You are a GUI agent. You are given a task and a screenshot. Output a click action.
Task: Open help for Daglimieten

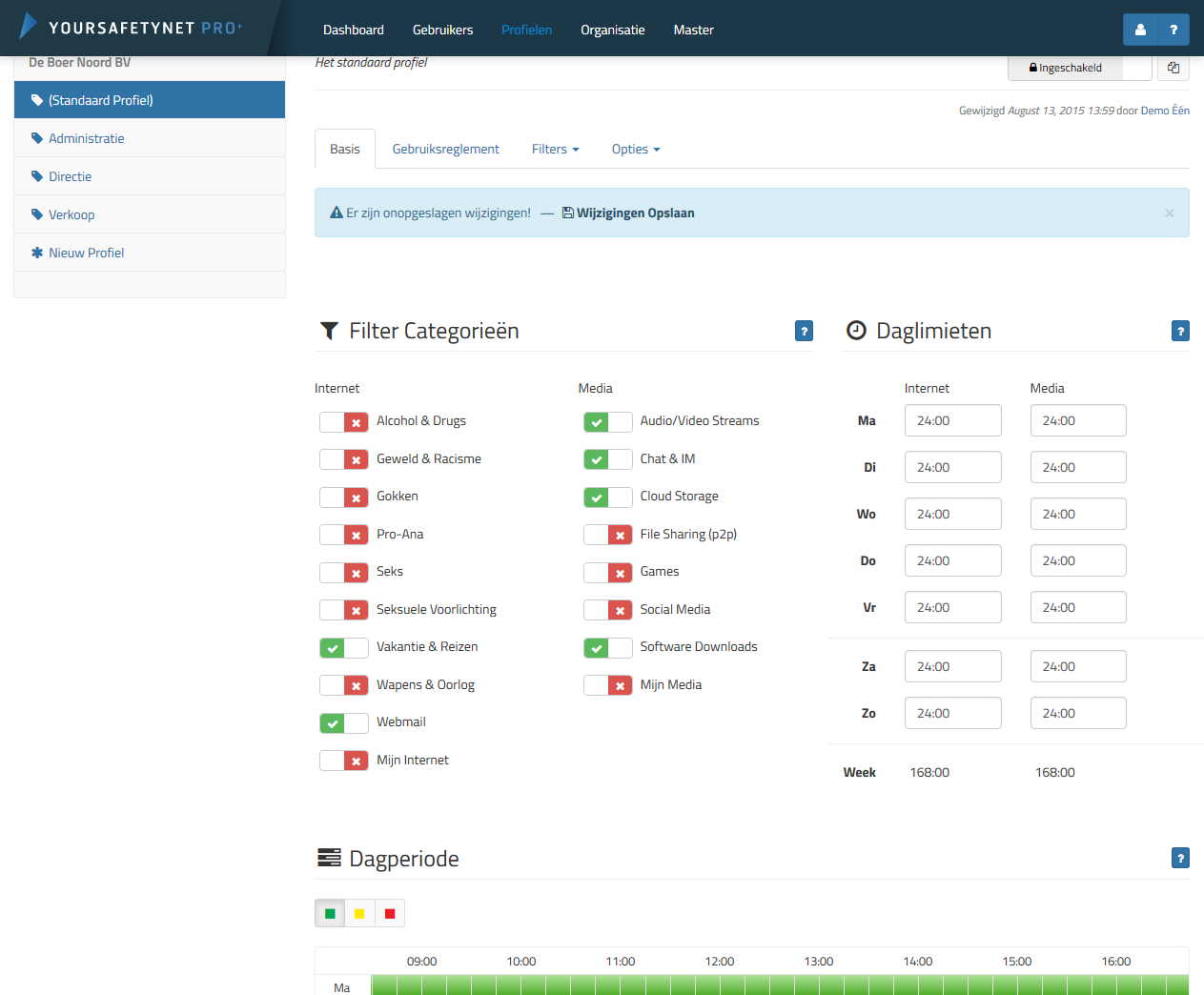click(x=1180, y=331)
